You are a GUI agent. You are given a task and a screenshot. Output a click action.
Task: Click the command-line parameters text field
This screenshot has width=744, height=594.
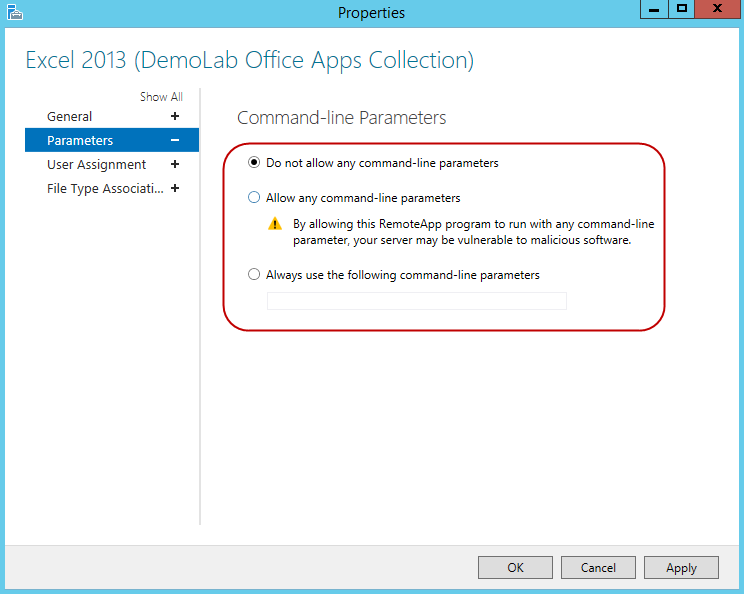tap(416, 301)
